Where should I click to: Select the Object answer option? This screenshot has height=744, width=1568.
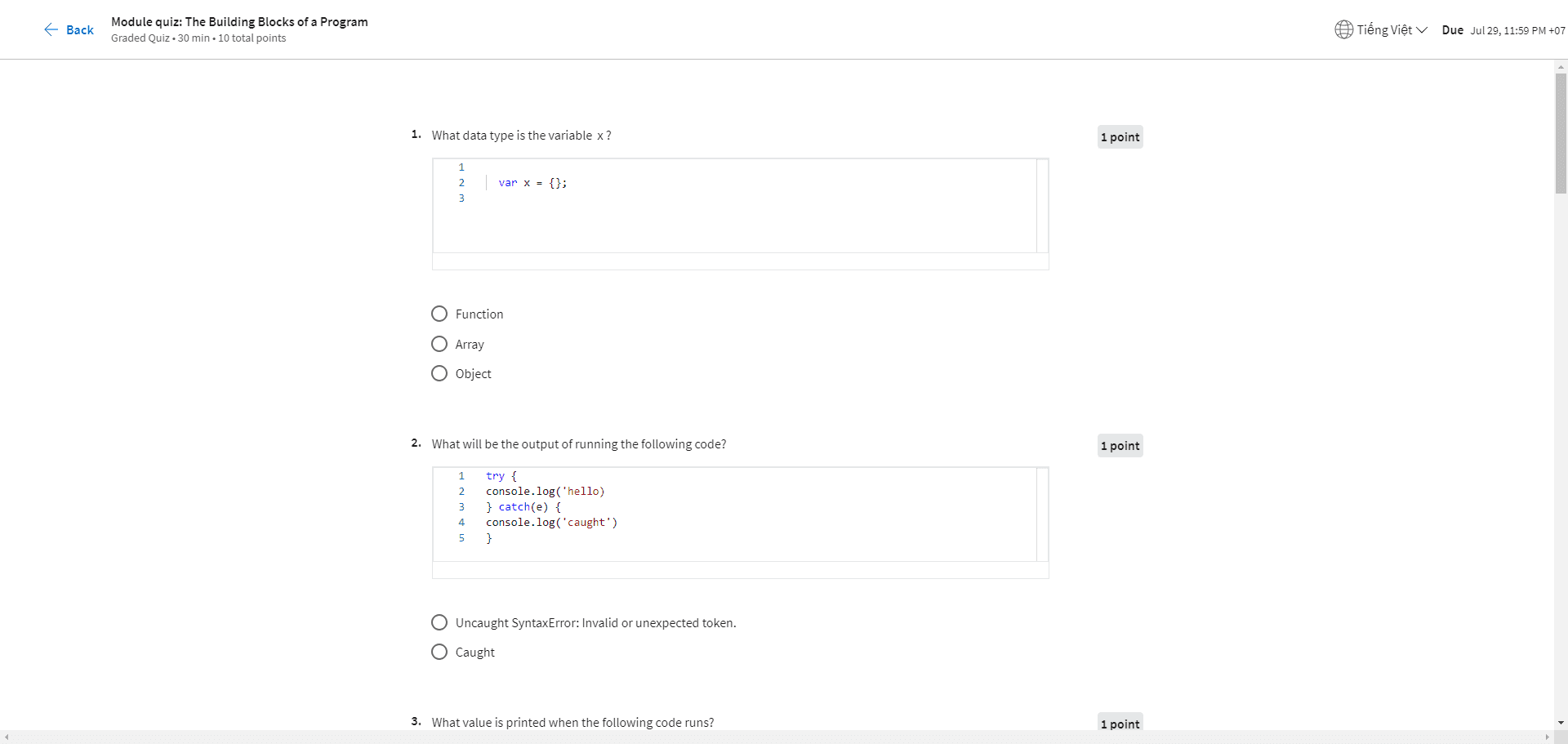[x=439, y=374]
